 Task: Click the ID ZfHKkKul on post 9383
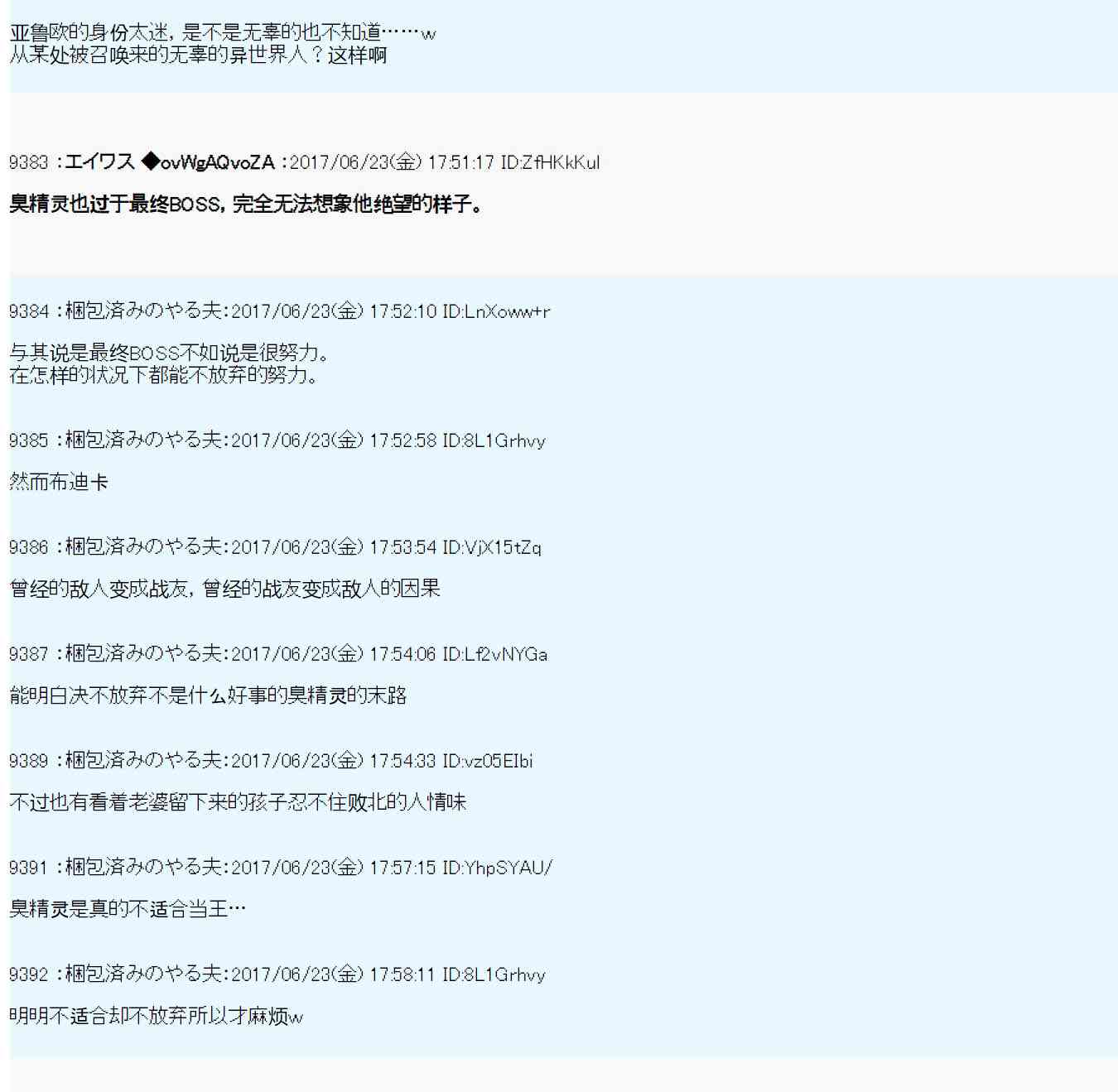tap(550, 162)
